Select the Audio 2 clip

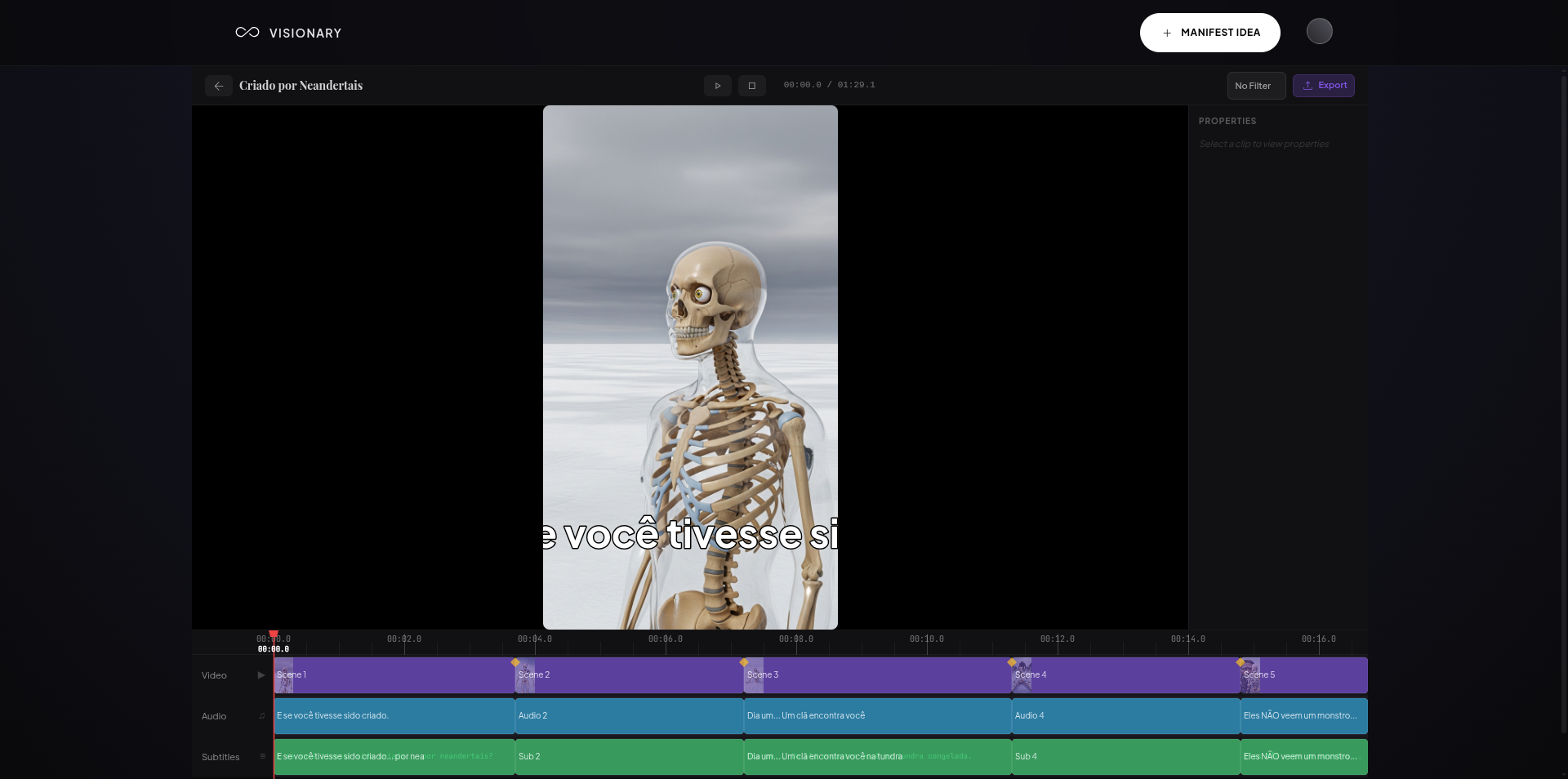click(629, 716)
